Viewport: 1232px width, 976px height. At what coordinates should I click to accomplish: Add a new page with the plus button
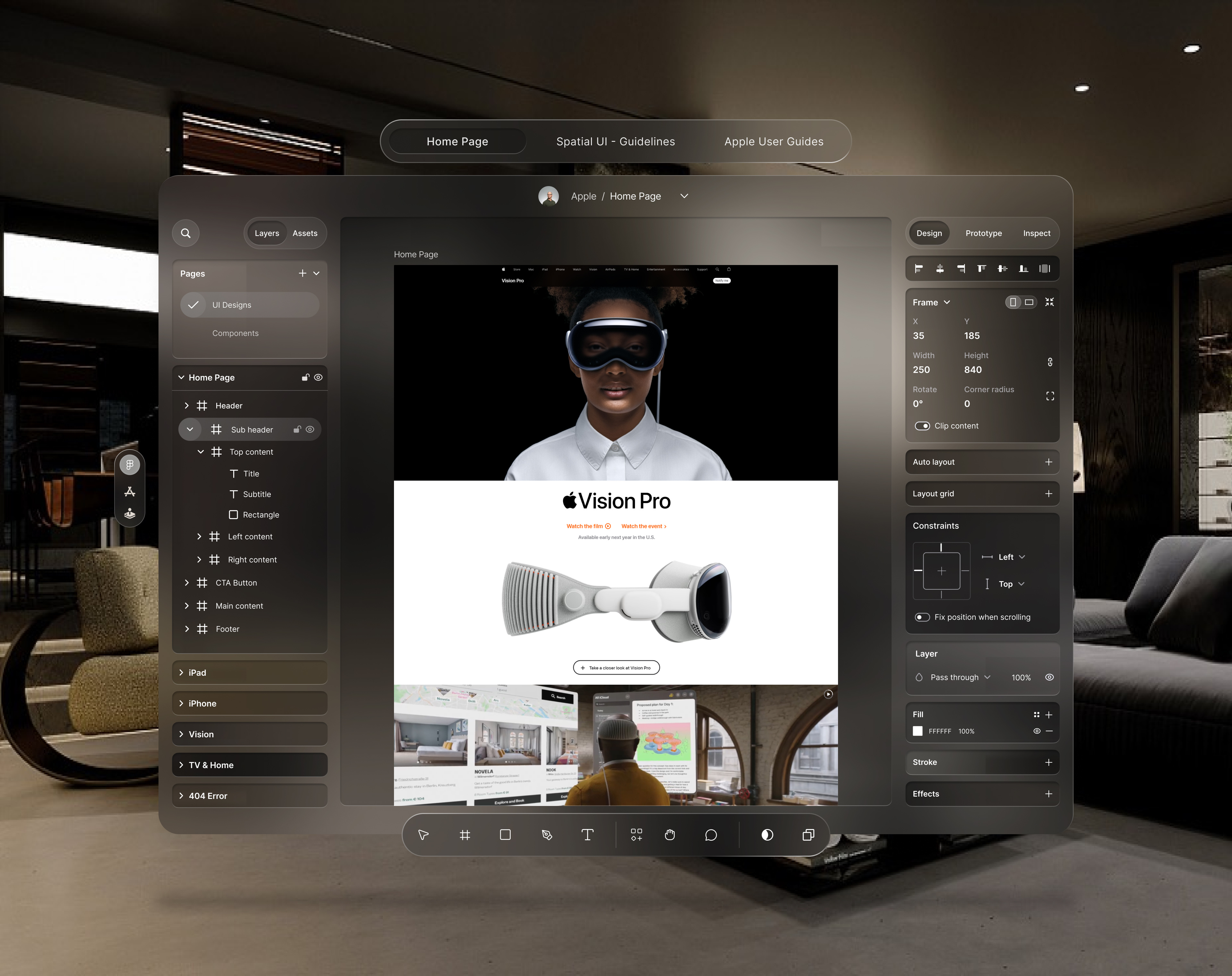[x=302, y=274]
